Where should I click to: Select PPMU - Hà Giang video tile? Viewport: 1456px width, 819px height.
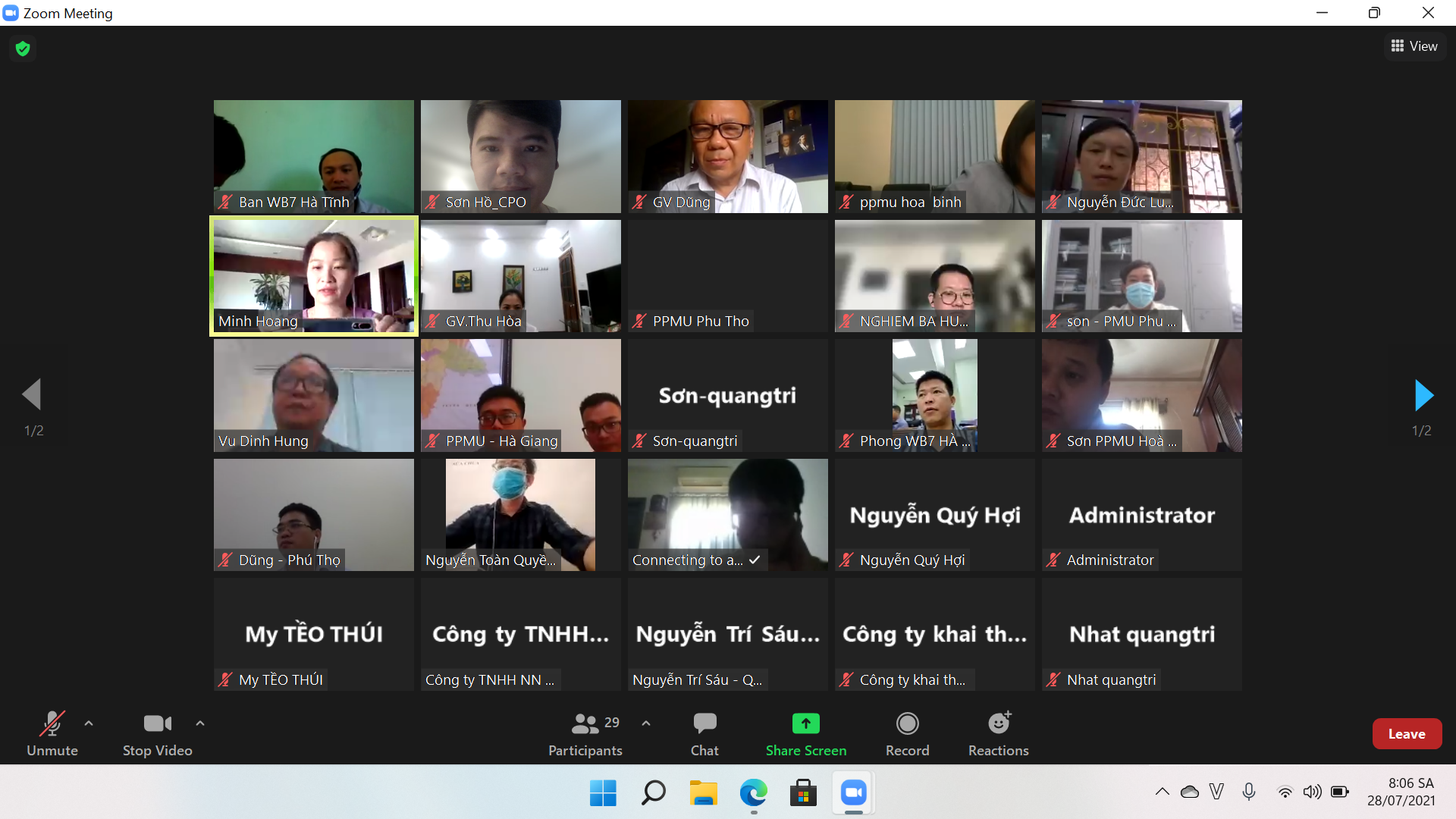(x=521, y=395)
